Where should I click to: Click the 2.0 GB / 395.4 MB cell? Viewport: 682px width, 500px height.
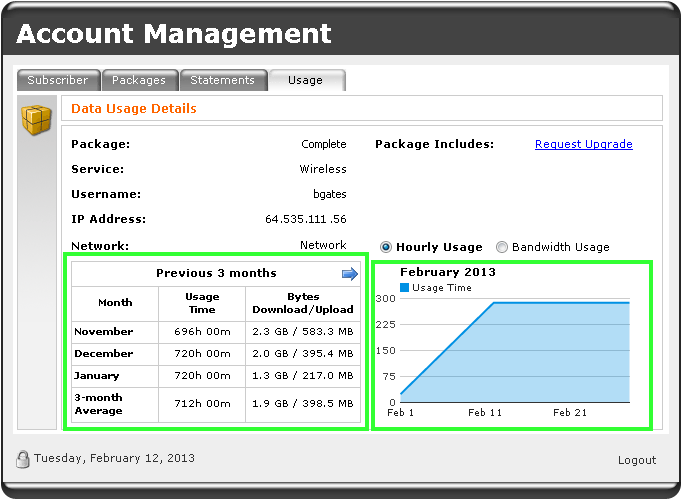pos(303,354)
